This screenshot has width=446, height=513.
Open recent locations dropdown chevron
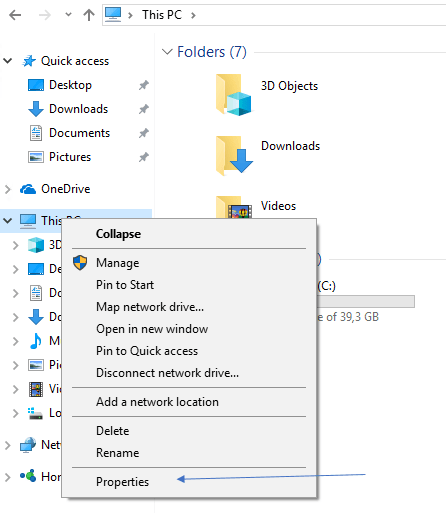68,15
